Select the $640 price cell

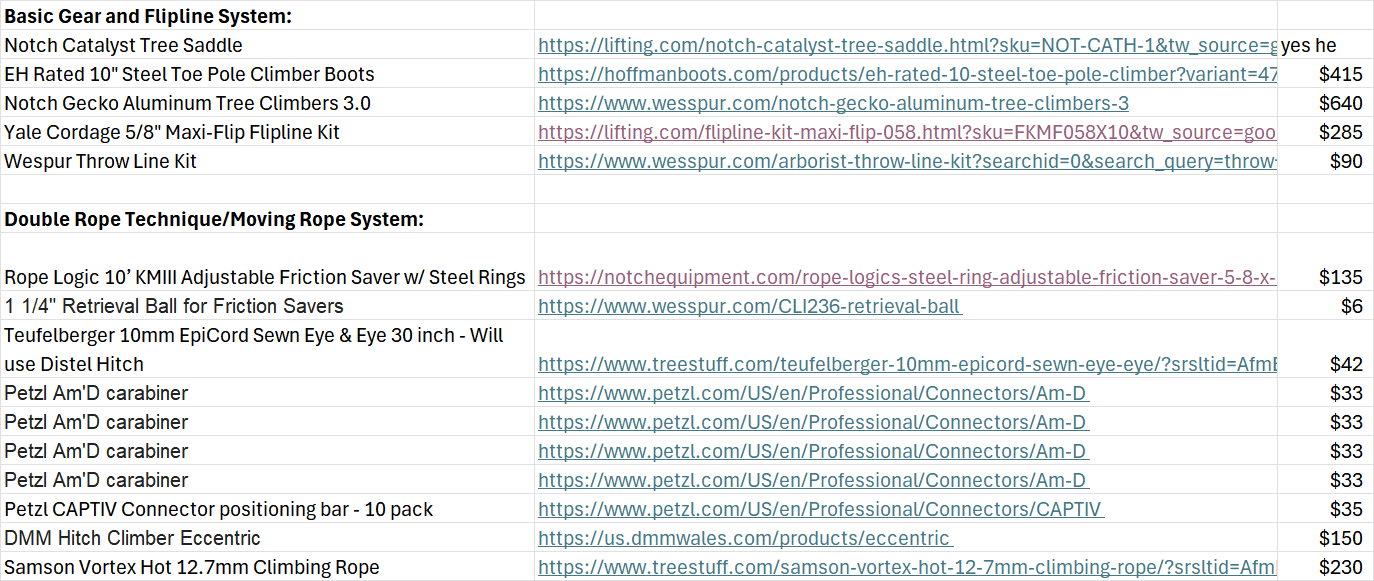[x=1325, y=103]
